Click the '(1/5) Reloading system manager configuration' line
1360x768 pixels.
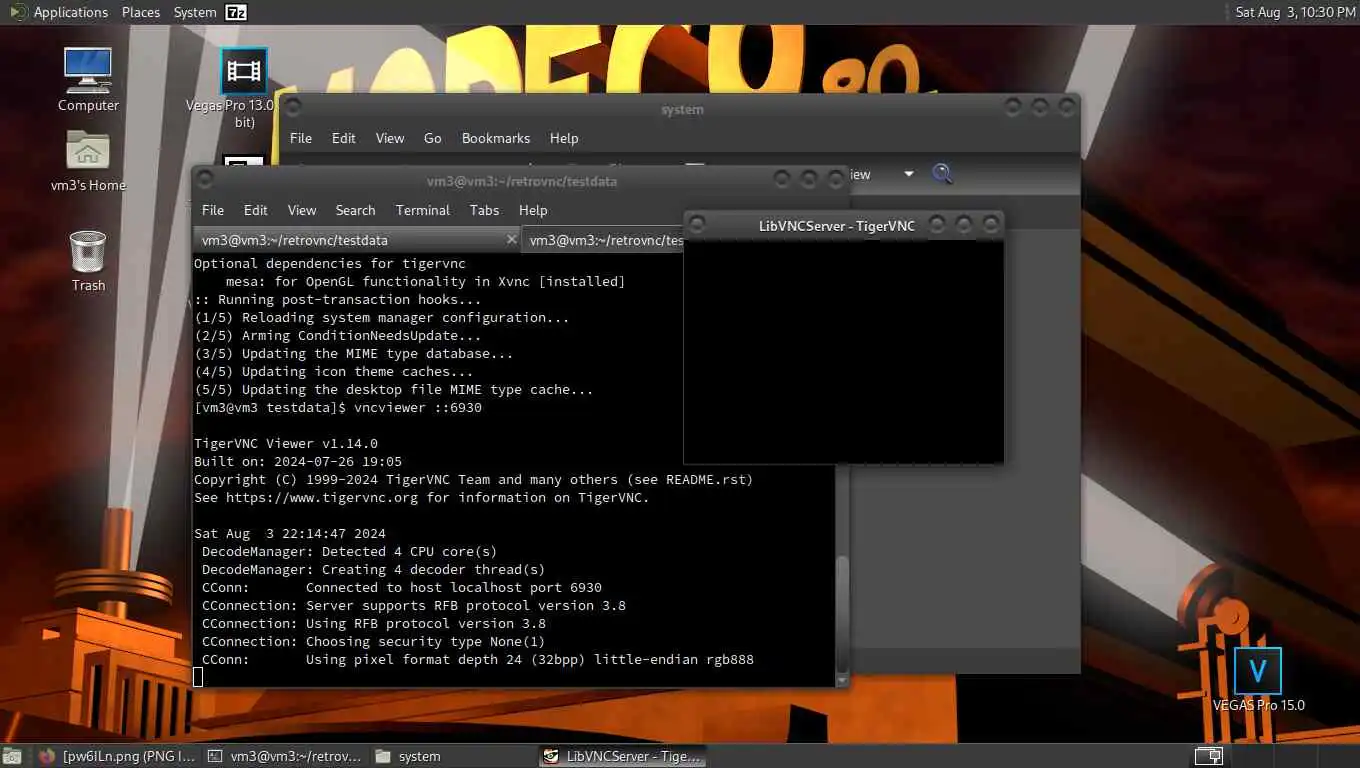[382, 318]
